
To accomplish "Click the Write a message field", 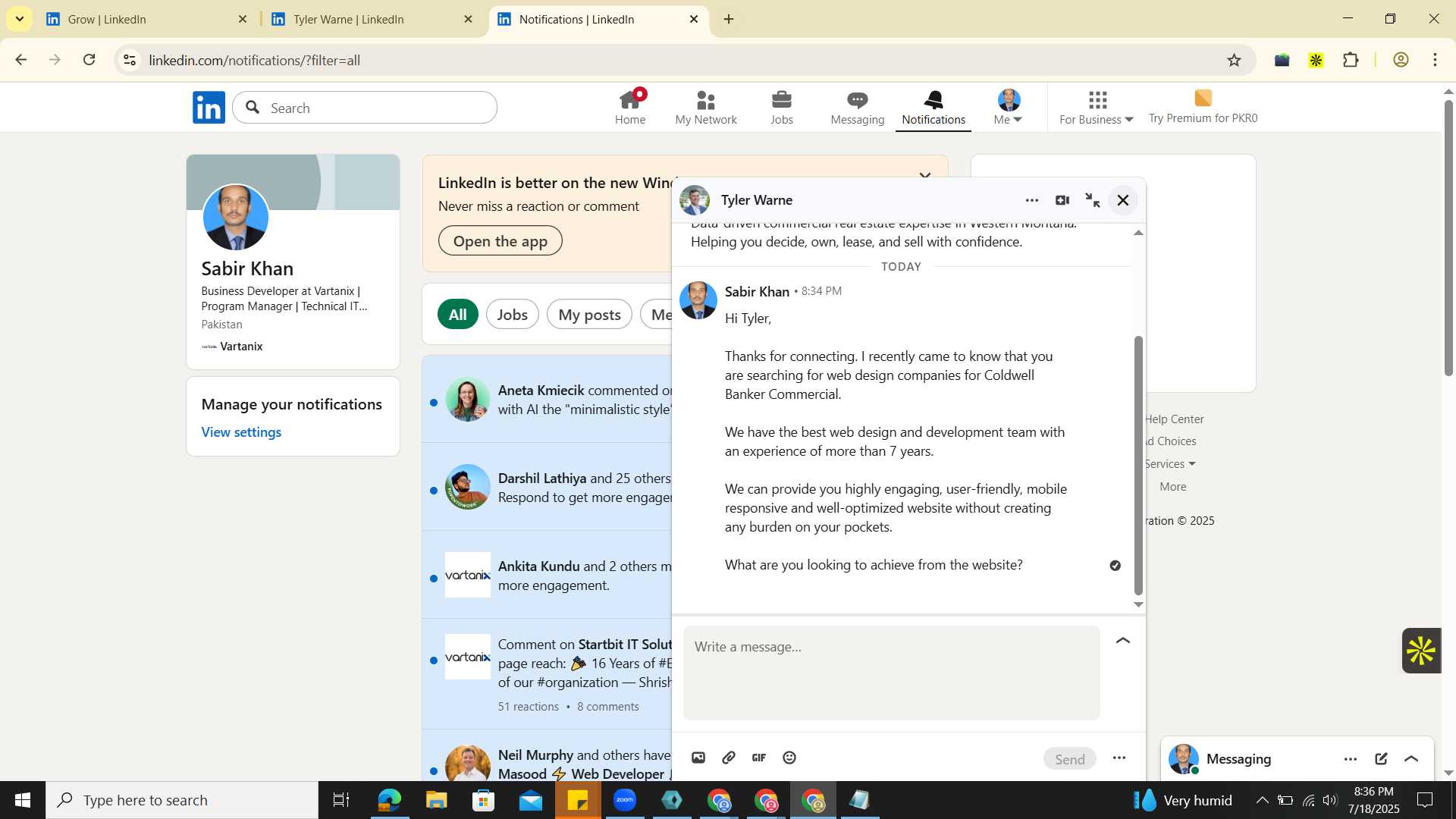I will click(x=891, y=672).
